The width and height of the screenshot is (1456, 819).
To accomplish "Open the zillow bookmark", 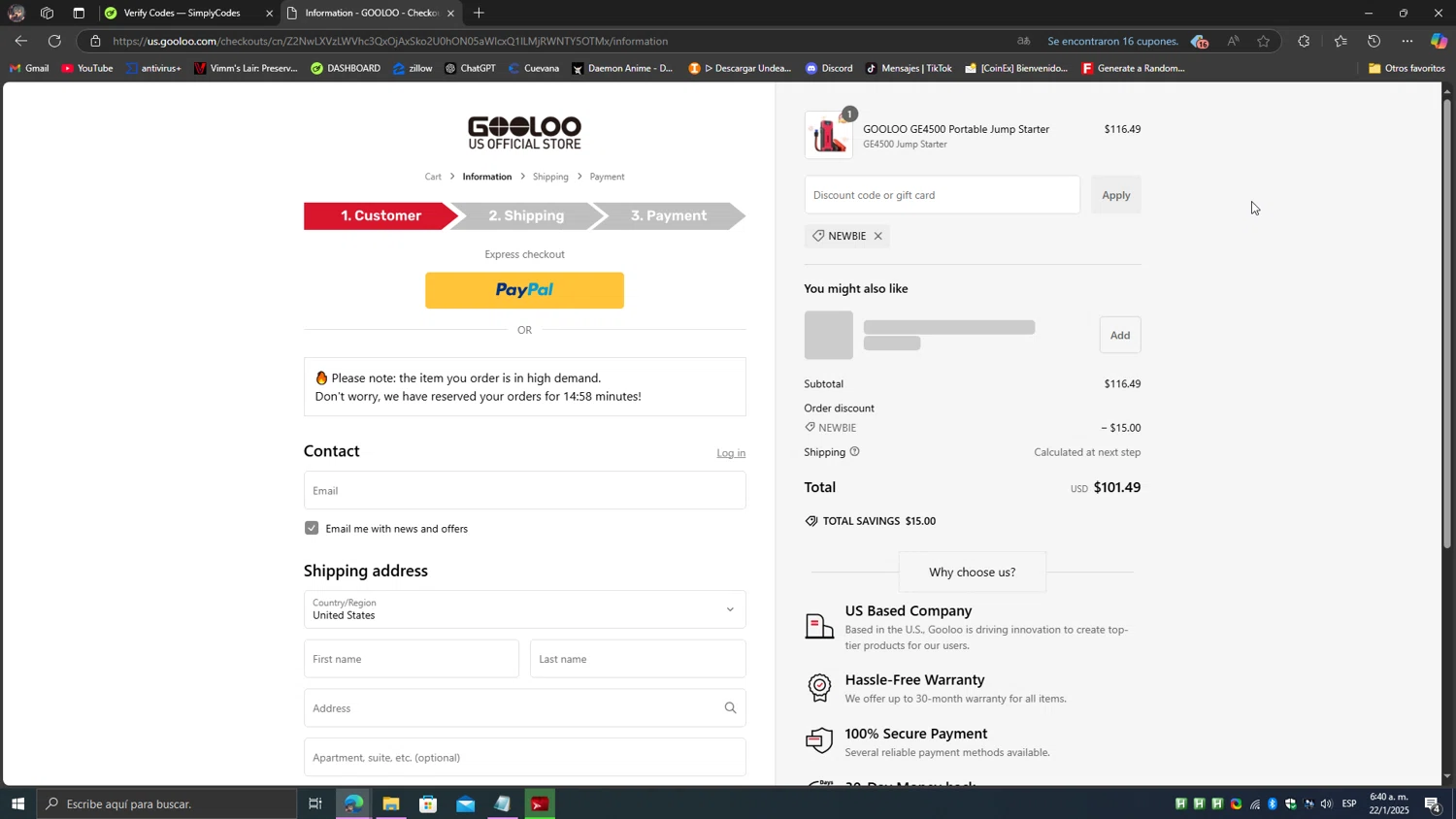I will 413,68.
